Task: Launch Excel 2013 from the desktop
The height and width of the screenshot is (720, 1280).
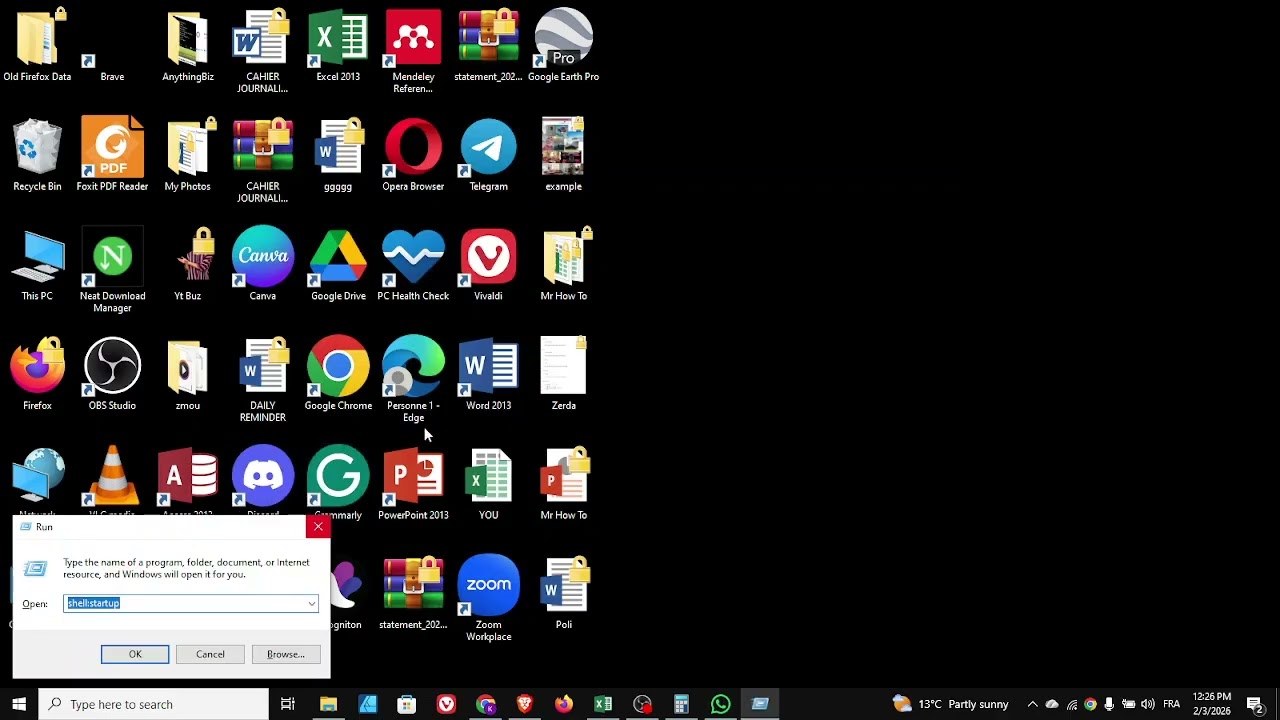Action: [338, 48]
